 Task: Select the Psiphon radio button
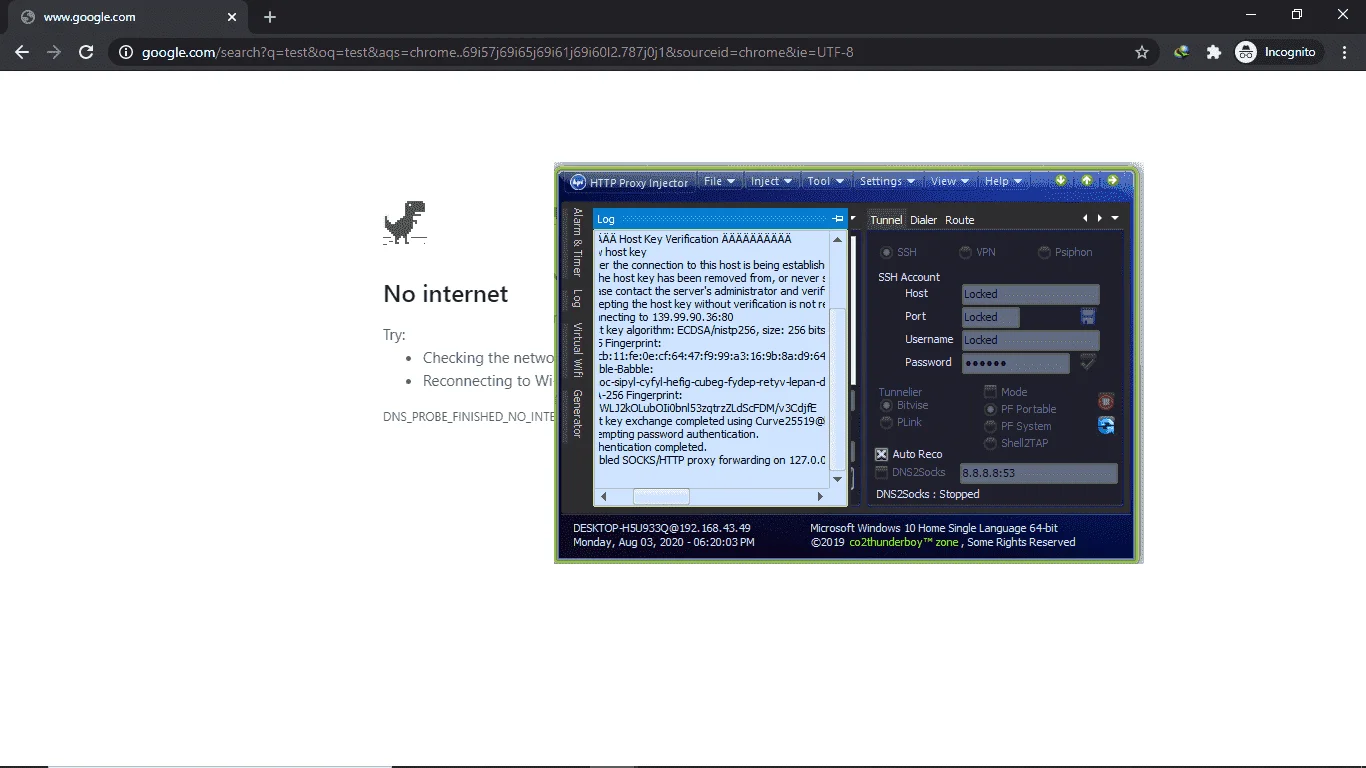coord(1045,252)
